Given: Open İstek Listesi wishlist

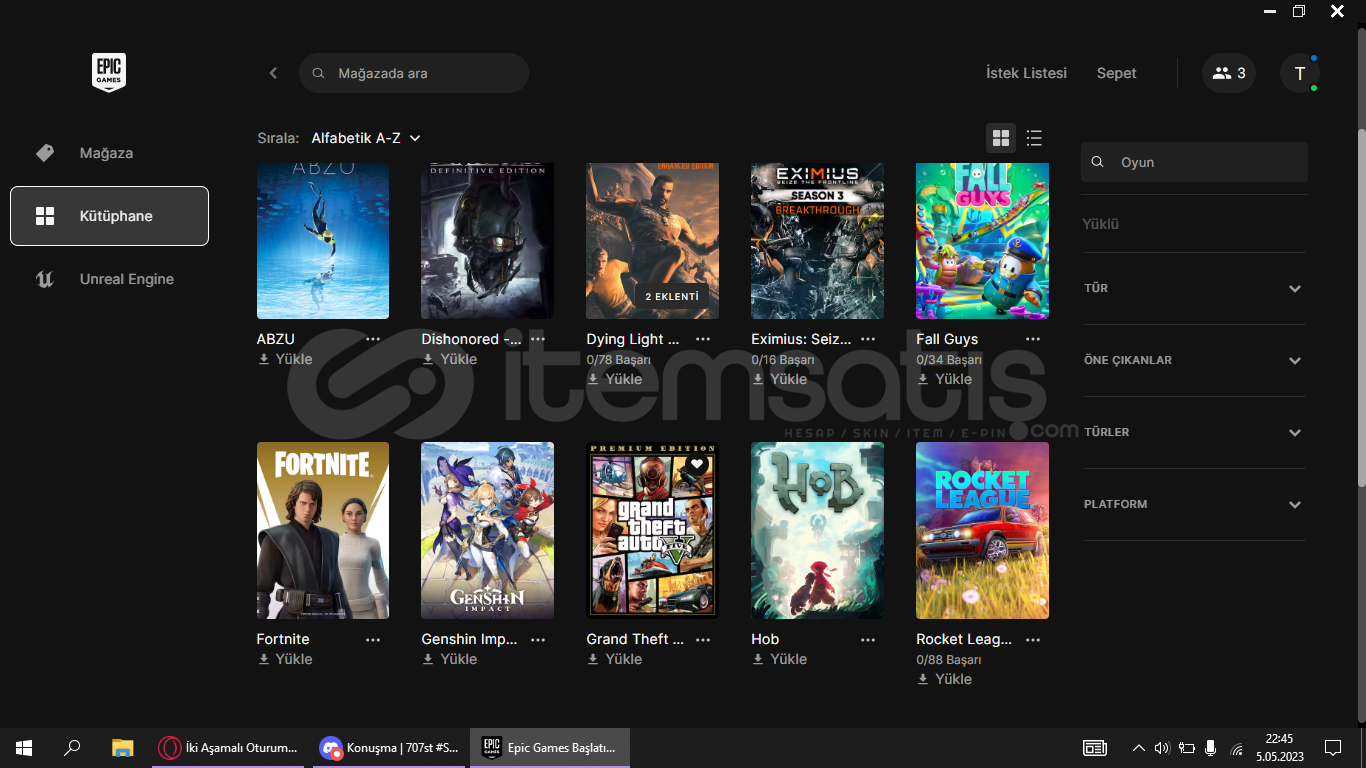Looking at the screenshot, I should [1026, 73].
